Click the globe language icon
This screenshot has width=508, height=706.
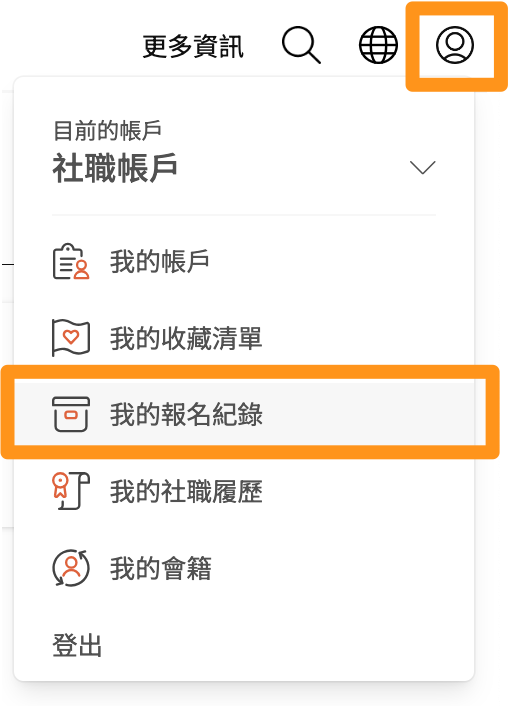pos(378,45)
